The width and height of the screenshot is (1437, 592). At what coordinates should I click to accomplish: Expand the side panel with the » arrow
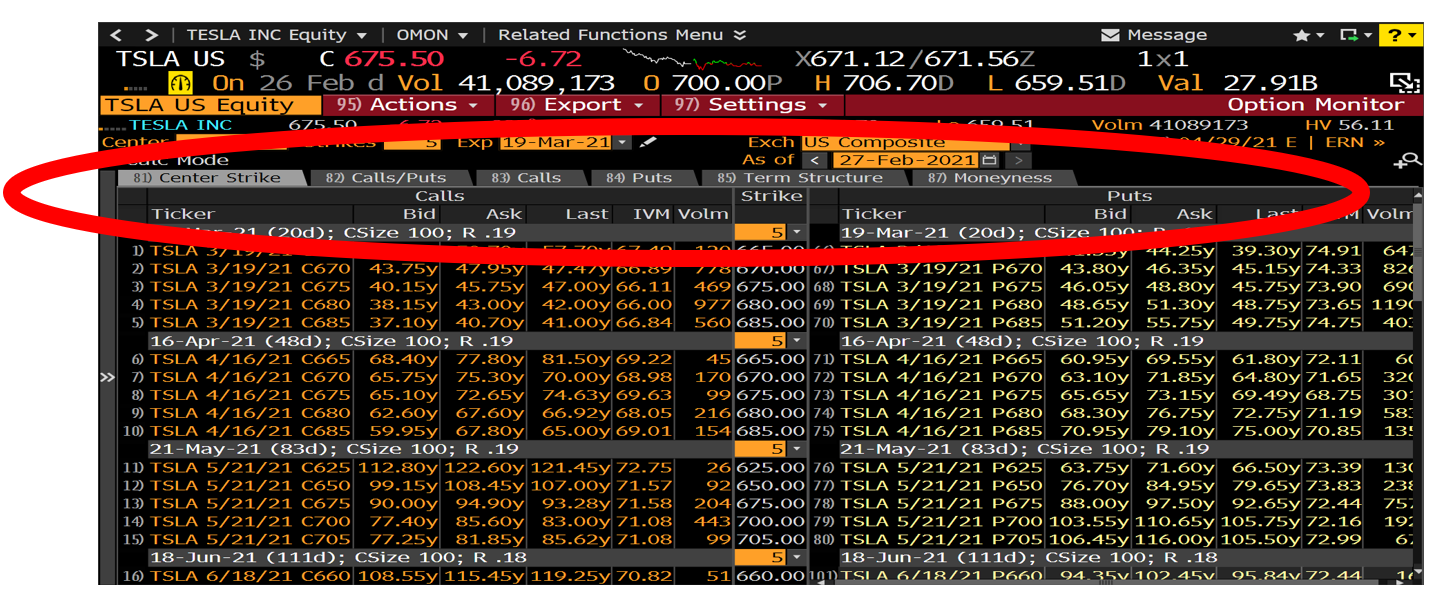108,378
